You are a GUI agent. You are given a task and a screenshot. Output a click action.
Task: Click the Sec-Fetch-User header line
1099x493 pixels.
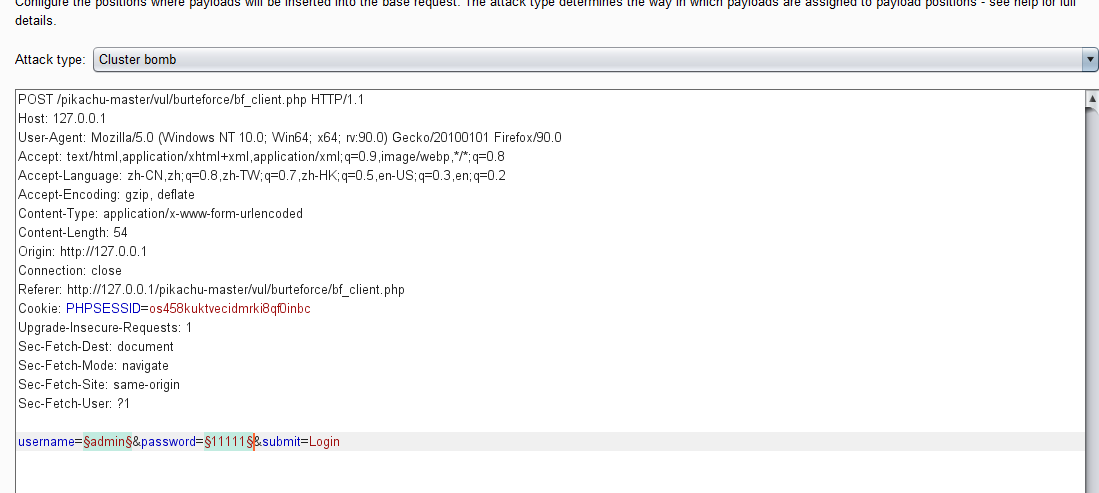[x=74, y=404]
